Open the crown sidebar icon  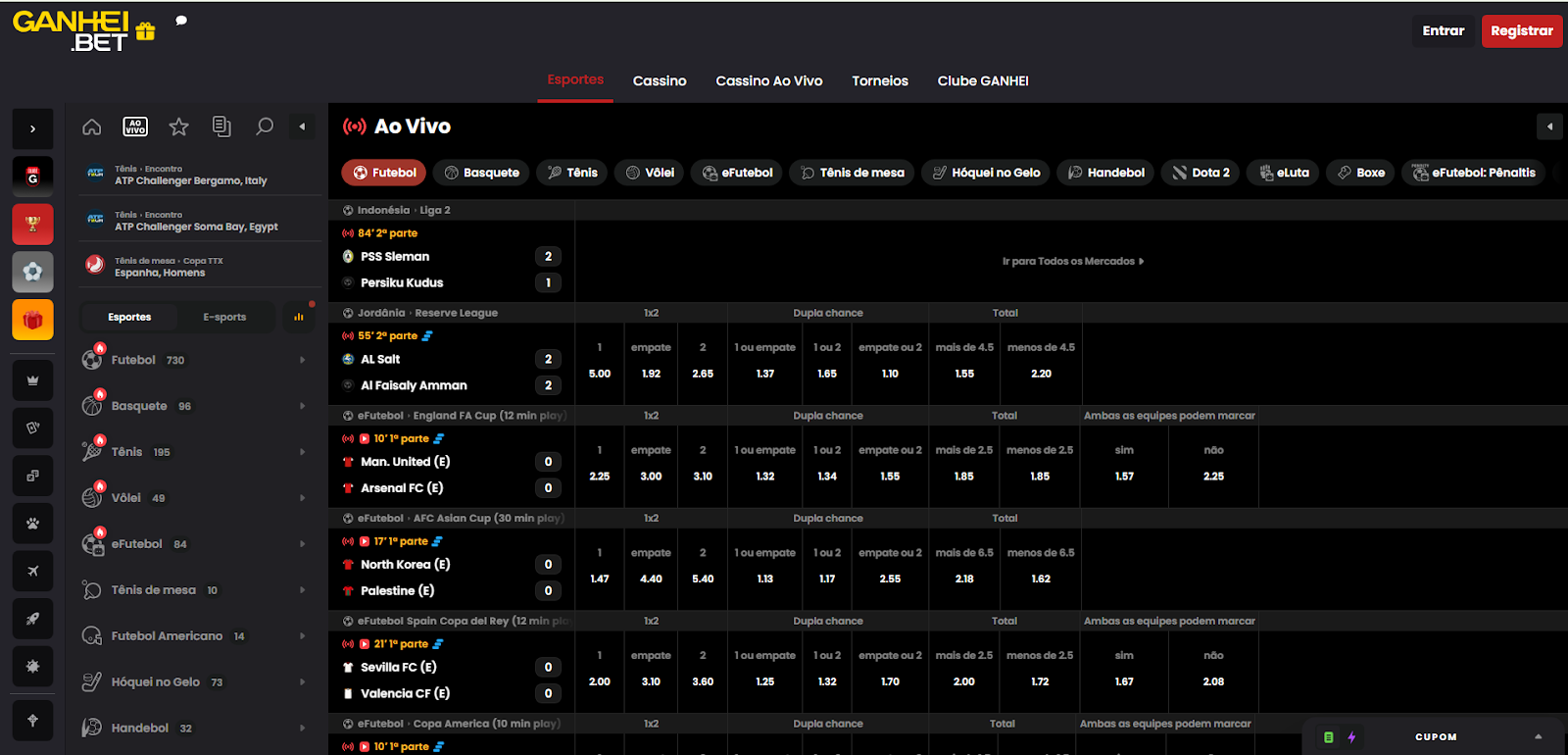tap(32, 380)
